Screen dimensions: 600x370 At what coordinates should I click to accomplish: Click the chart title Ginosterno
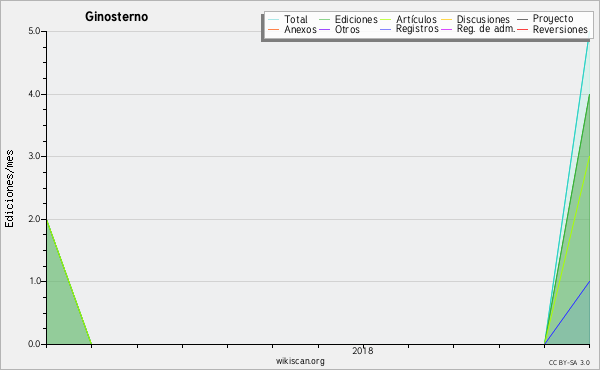click(116, 16)
